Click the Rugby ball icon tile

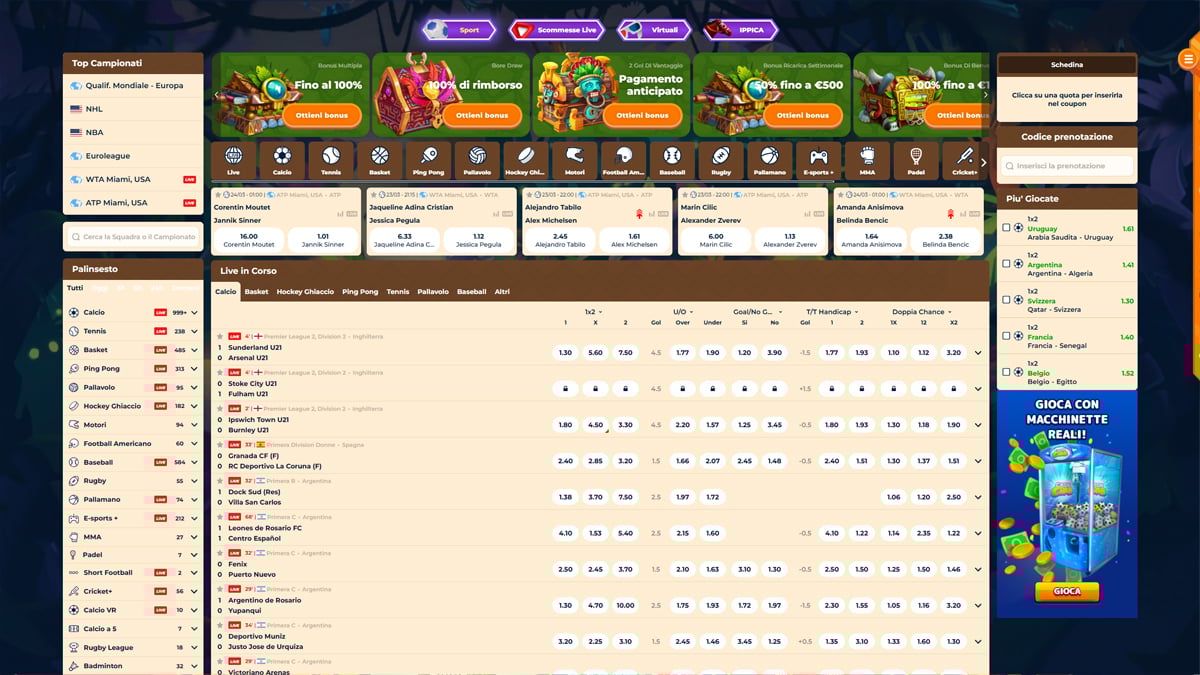click(721, 160)
